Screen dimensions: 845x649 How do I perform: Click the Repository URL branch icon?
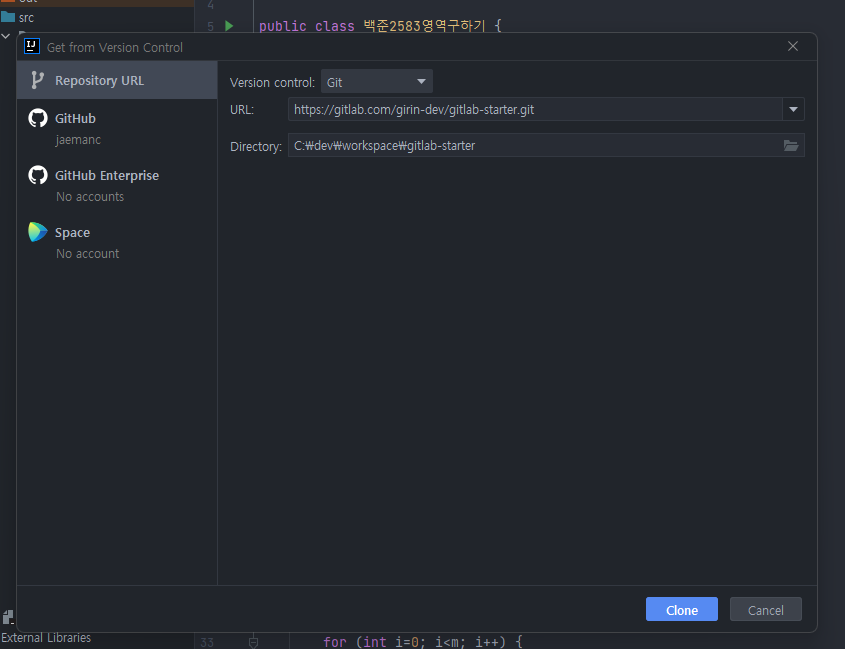pyautogui.click(x=37, y=80)
